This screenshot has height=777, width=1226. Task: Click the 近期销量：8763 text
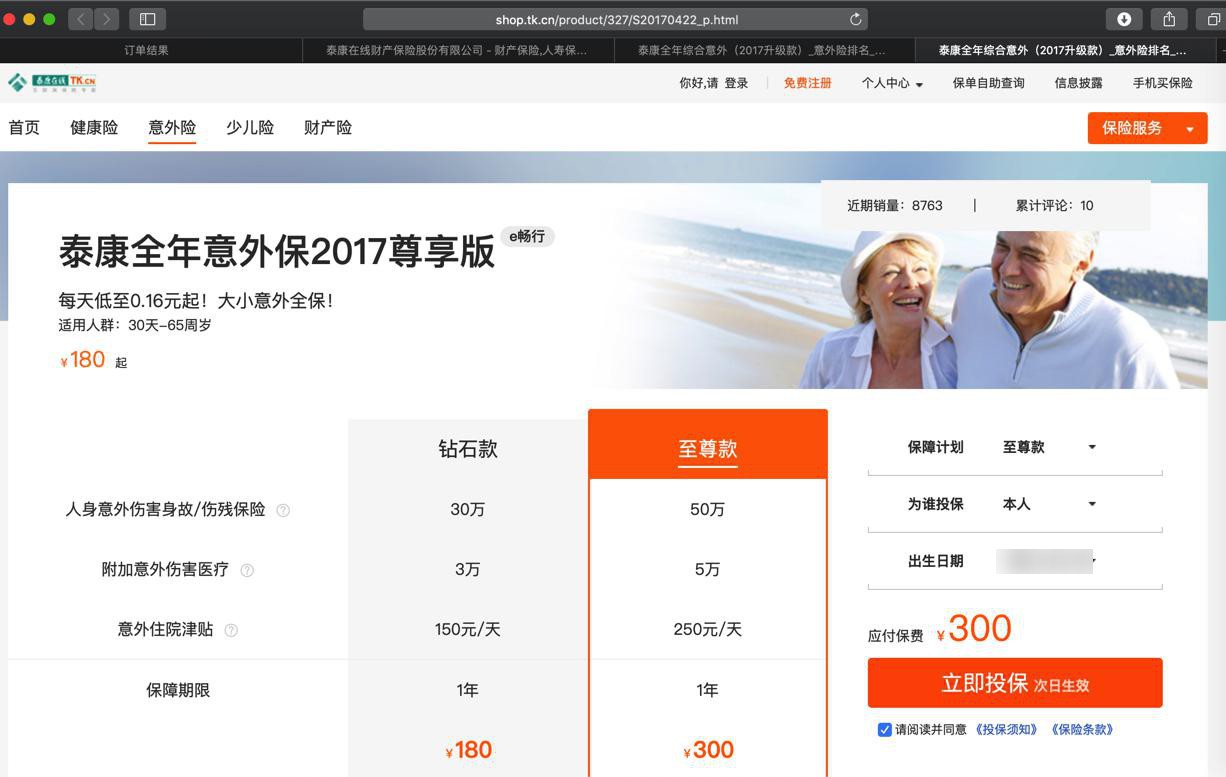pyautogui.click(x=895, y=205)
